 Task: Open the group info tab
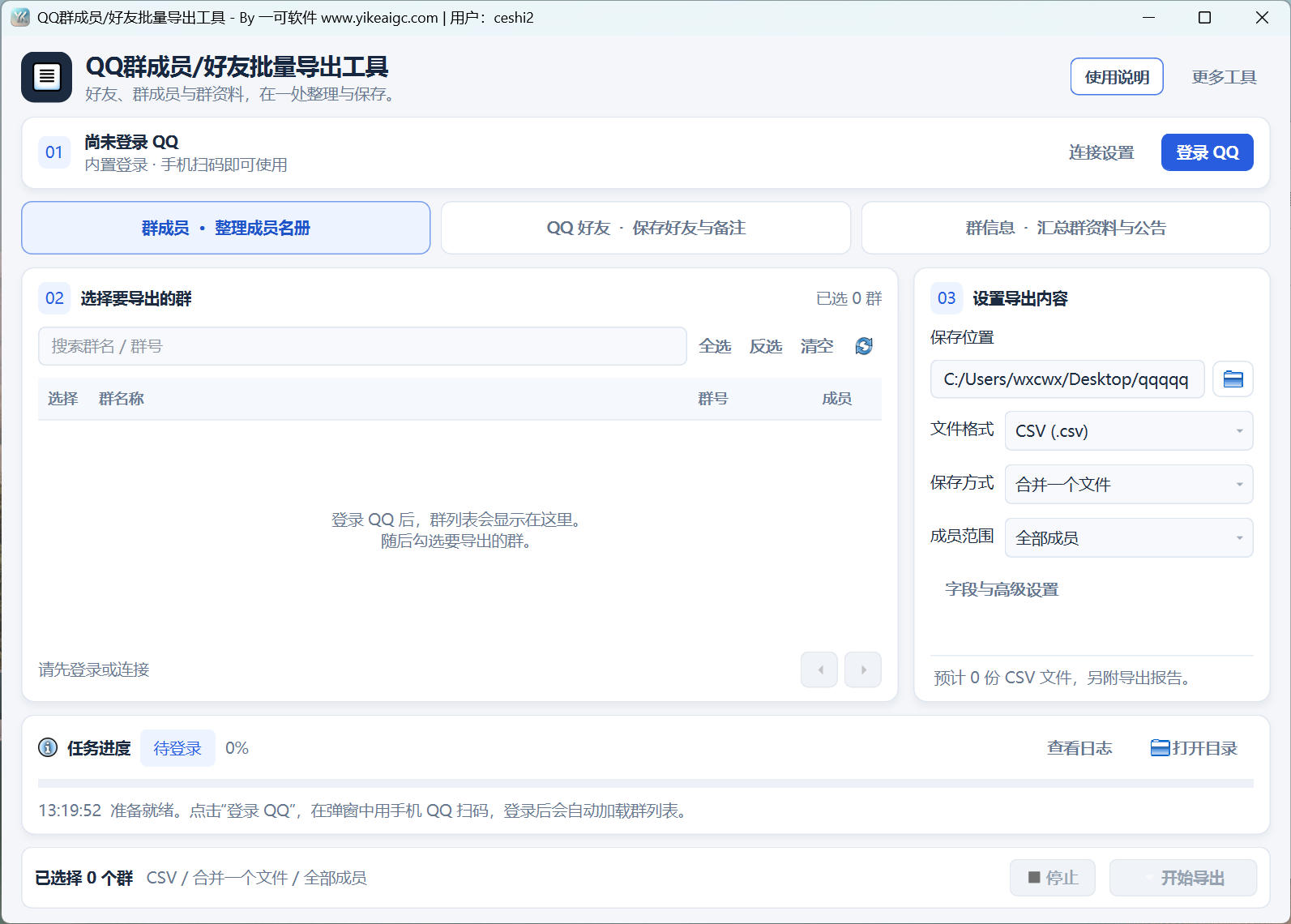tap(1066, 228)
